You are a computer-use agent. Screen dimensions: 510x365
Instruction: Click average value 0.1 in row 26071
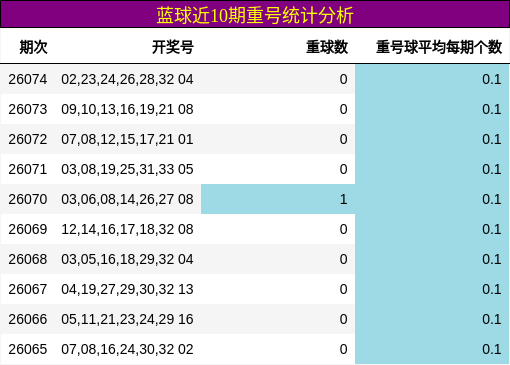click(492, 169)
